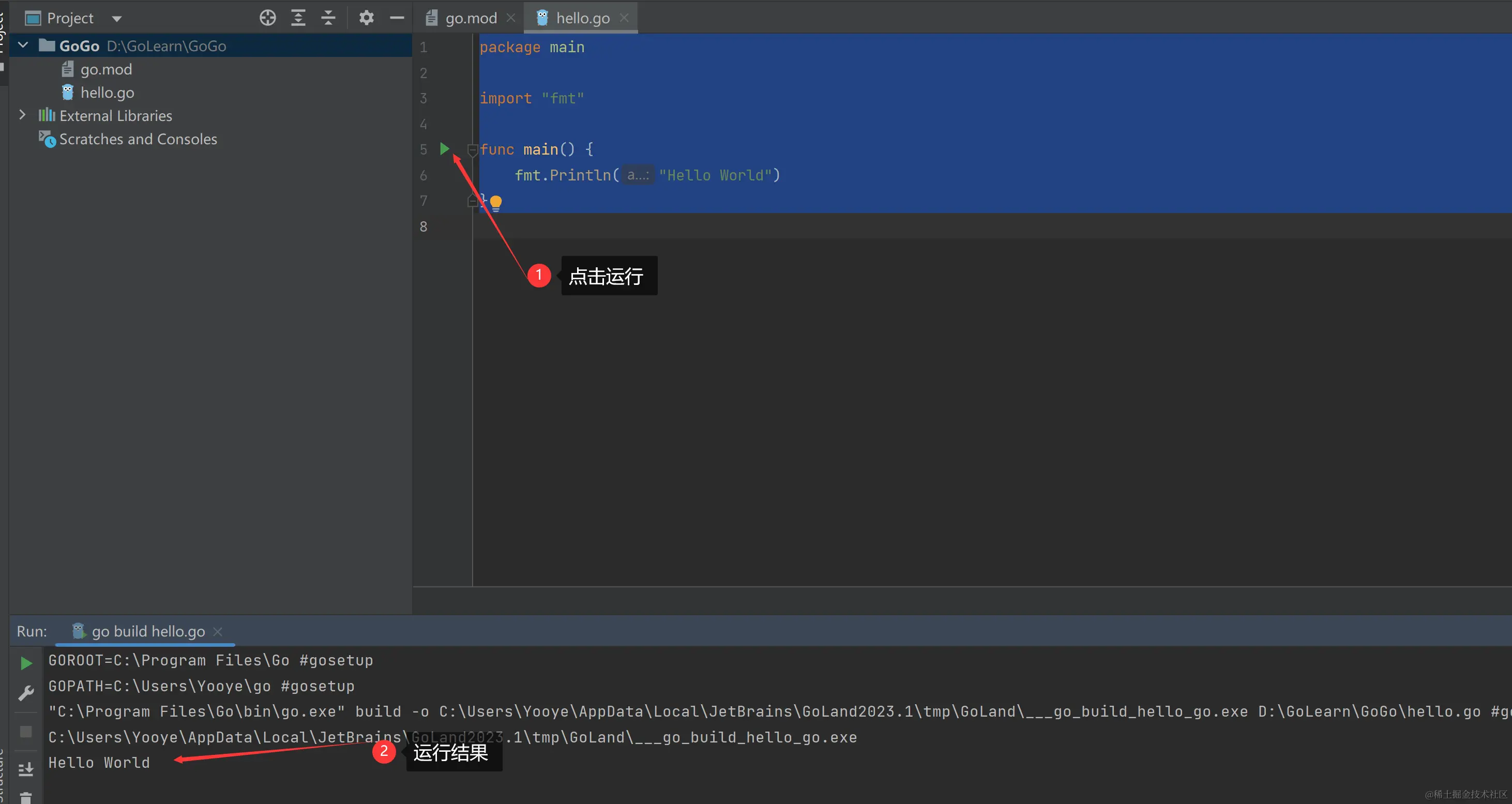This screenshot has height=804, width=1512.
Task: Close the go build hello.go run tab
Action: click(x=218, y=631)
